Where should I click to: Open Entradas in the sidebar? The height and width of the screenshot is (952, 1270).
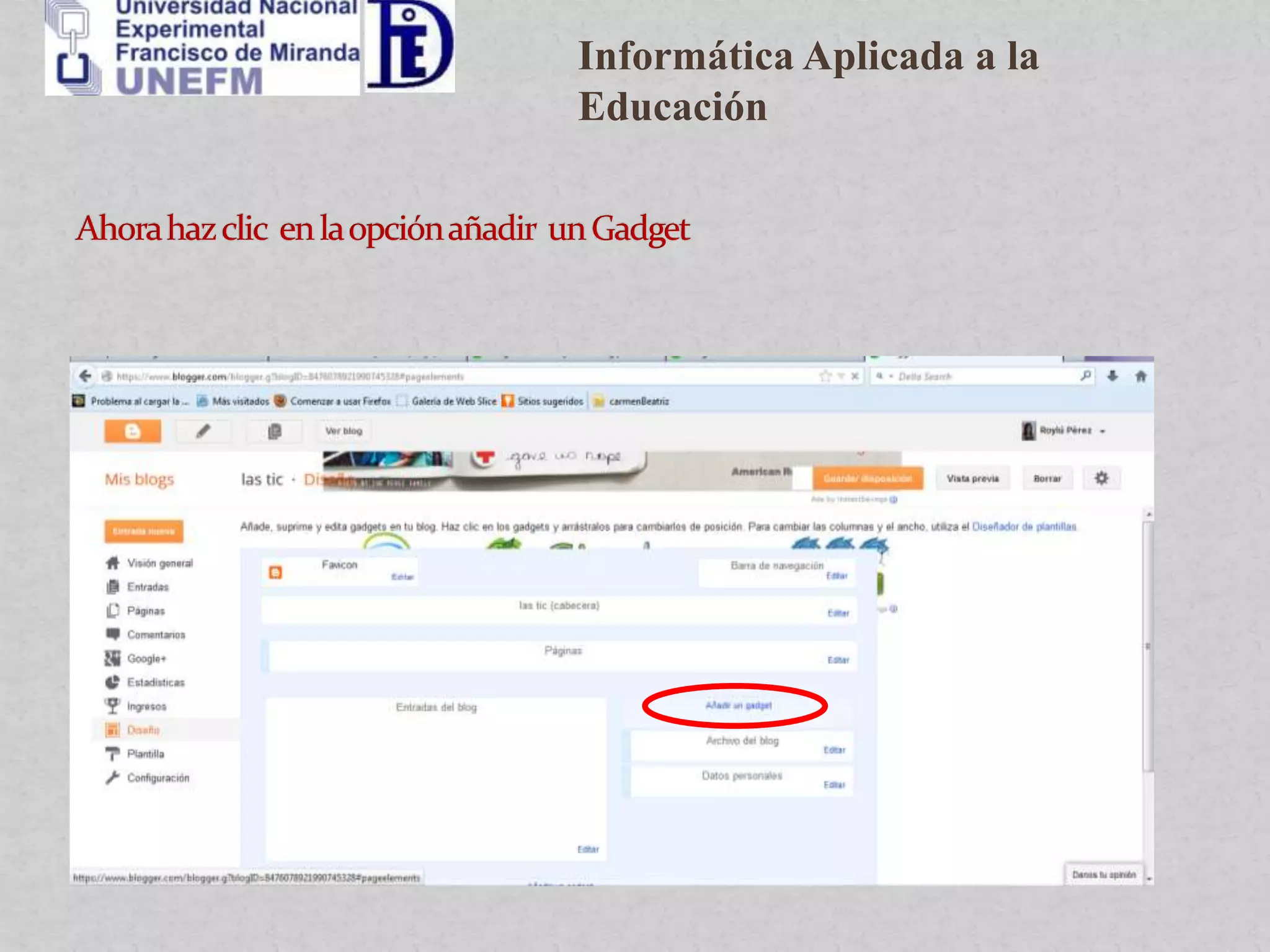148,587
